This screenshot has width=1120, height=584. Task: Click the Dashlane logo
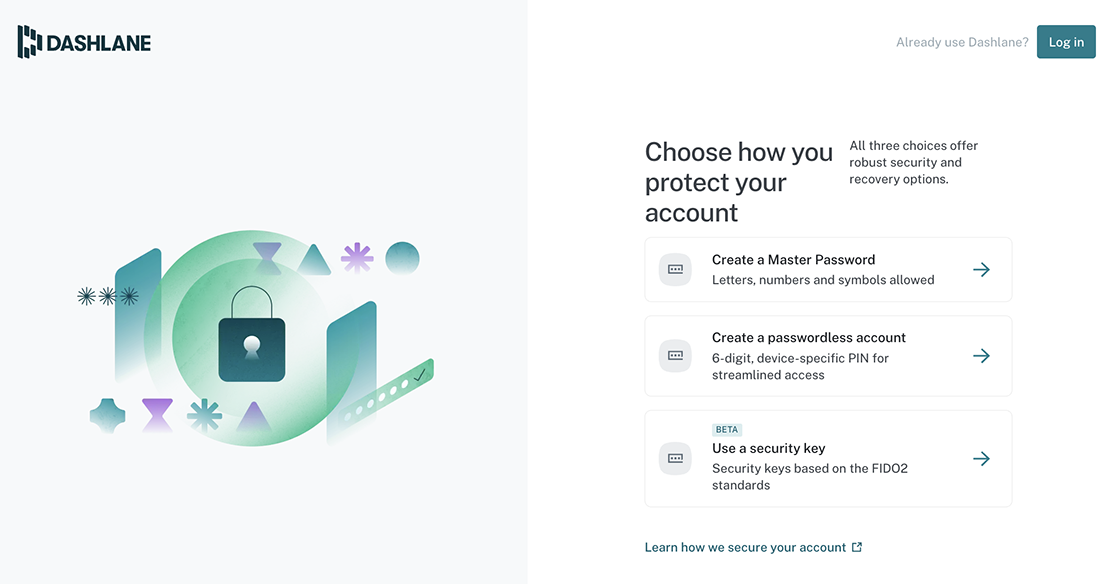(84, 42)
